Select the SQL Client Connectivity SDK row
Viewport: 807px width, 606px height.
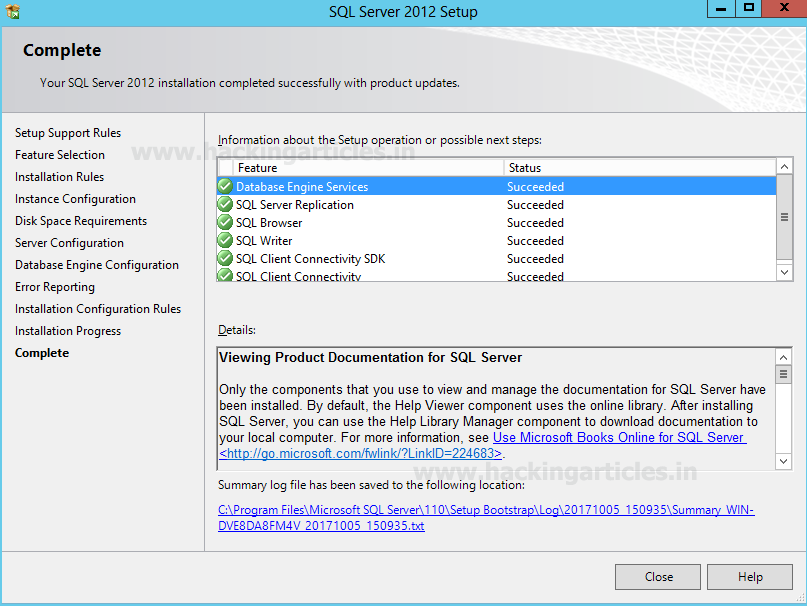tap(497, 258)
